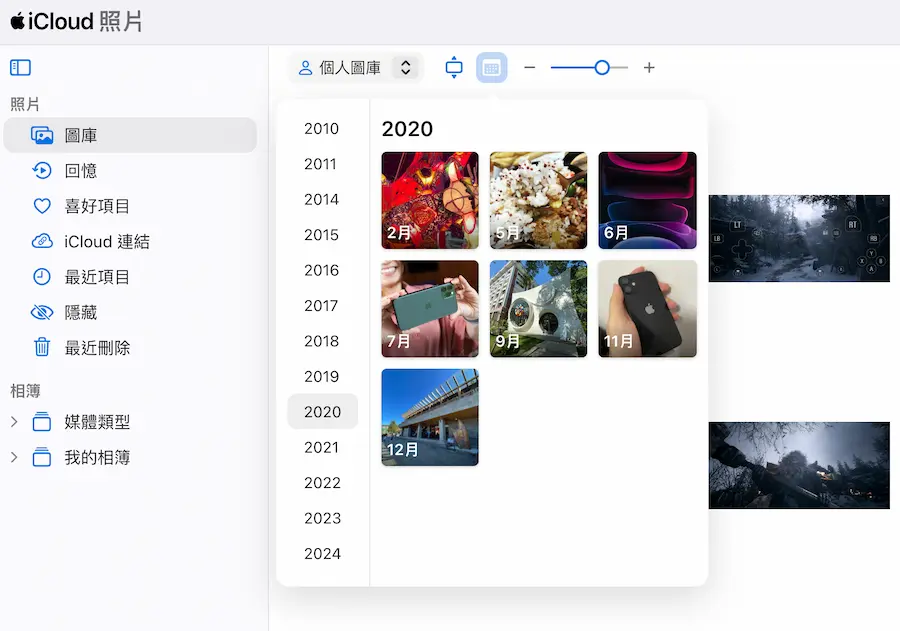Screen dimensions: 900x631
Task: Open the 7月 month thumbnail
Action: click(x=430, y=309)
